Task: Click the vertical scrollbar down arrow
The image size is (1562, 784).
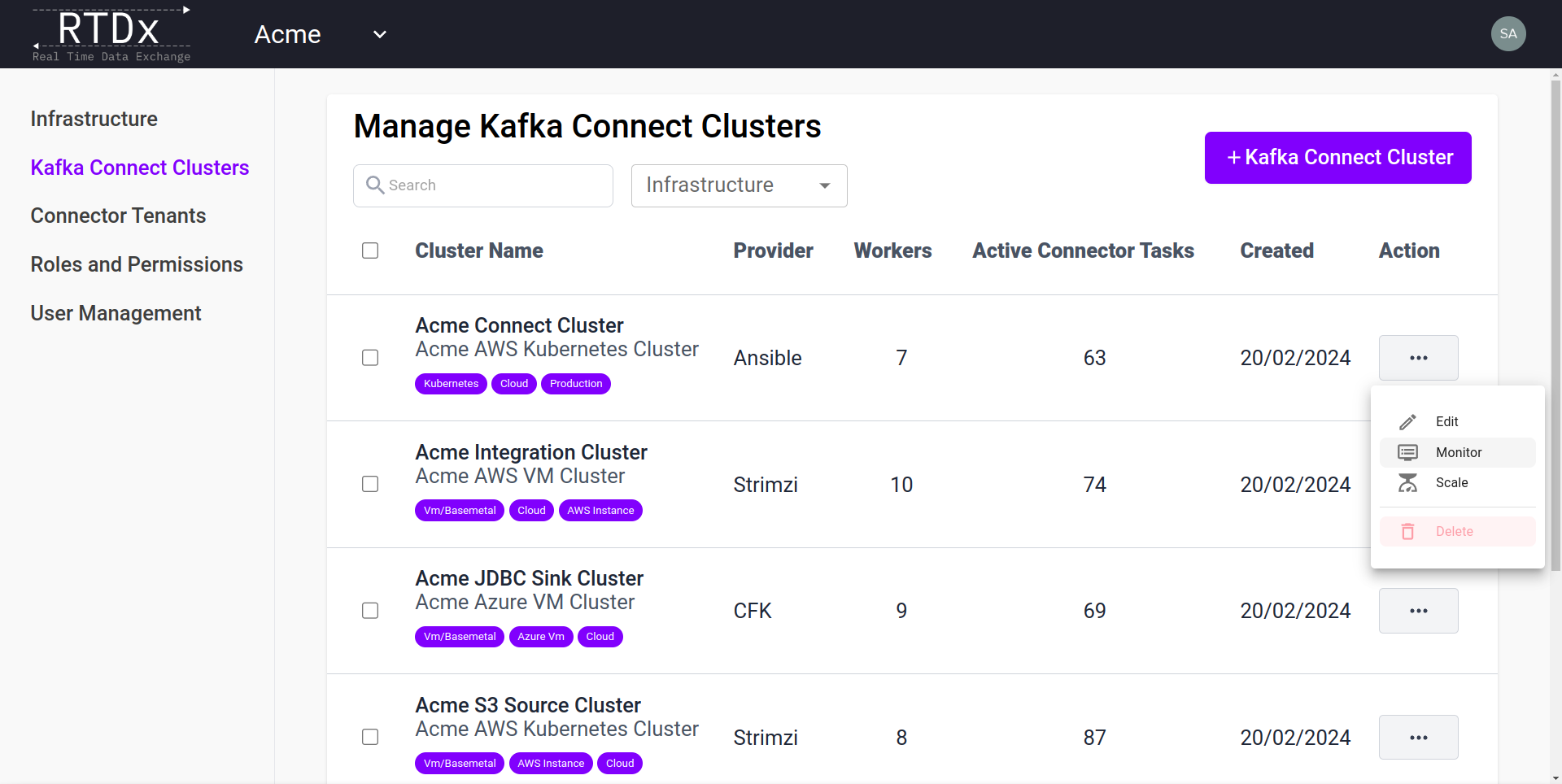Action: coord(1555,777)
